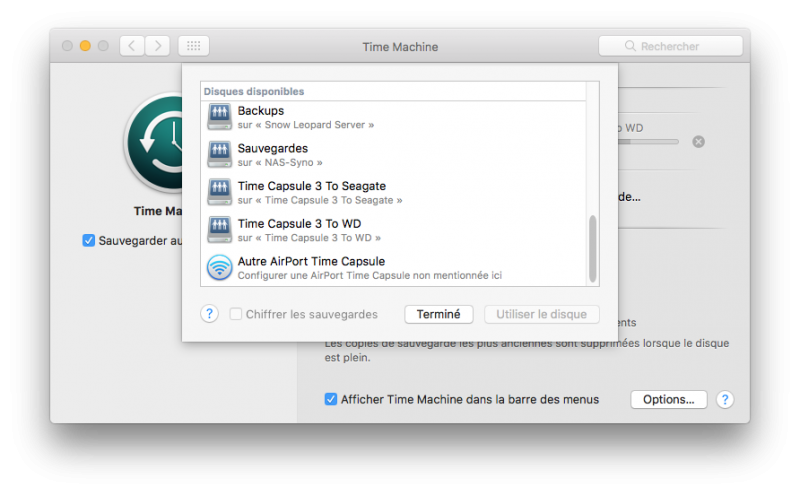Open help in the disk selection sheet
800x495 pixels.
tap(209, 313)
